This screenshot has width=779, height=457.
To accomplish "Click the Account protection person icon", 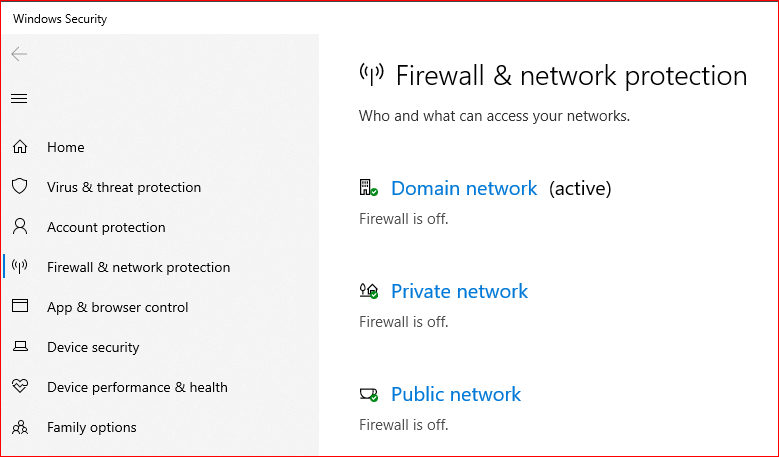I will [19, 227].
